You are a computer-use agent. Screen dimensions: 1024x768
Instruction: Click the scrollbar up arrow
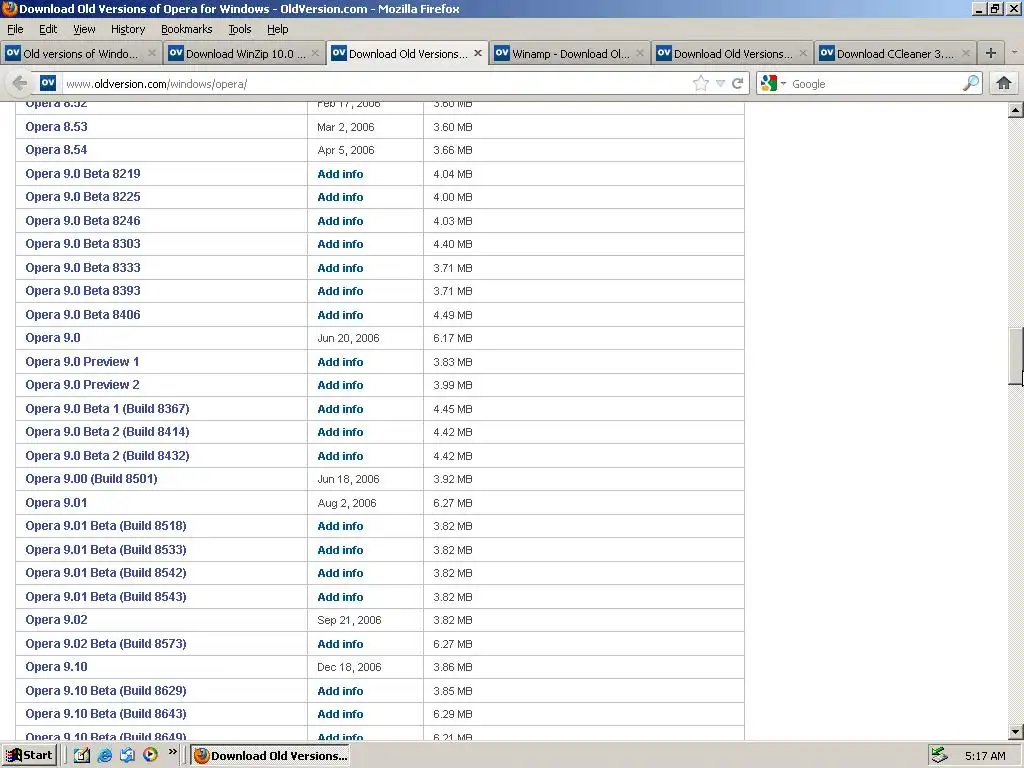pyautogui.click(x=1015, y=110)
